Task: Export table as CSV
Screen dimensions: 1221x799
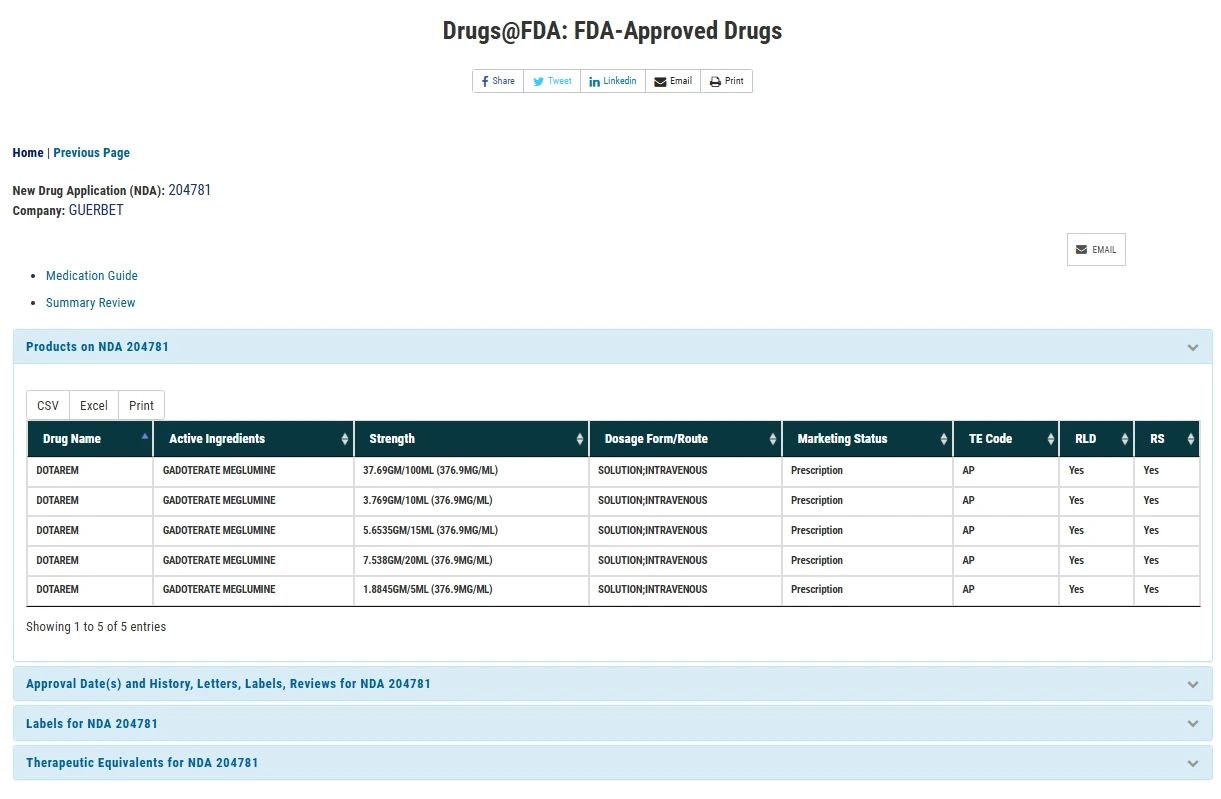Action: 48,405
